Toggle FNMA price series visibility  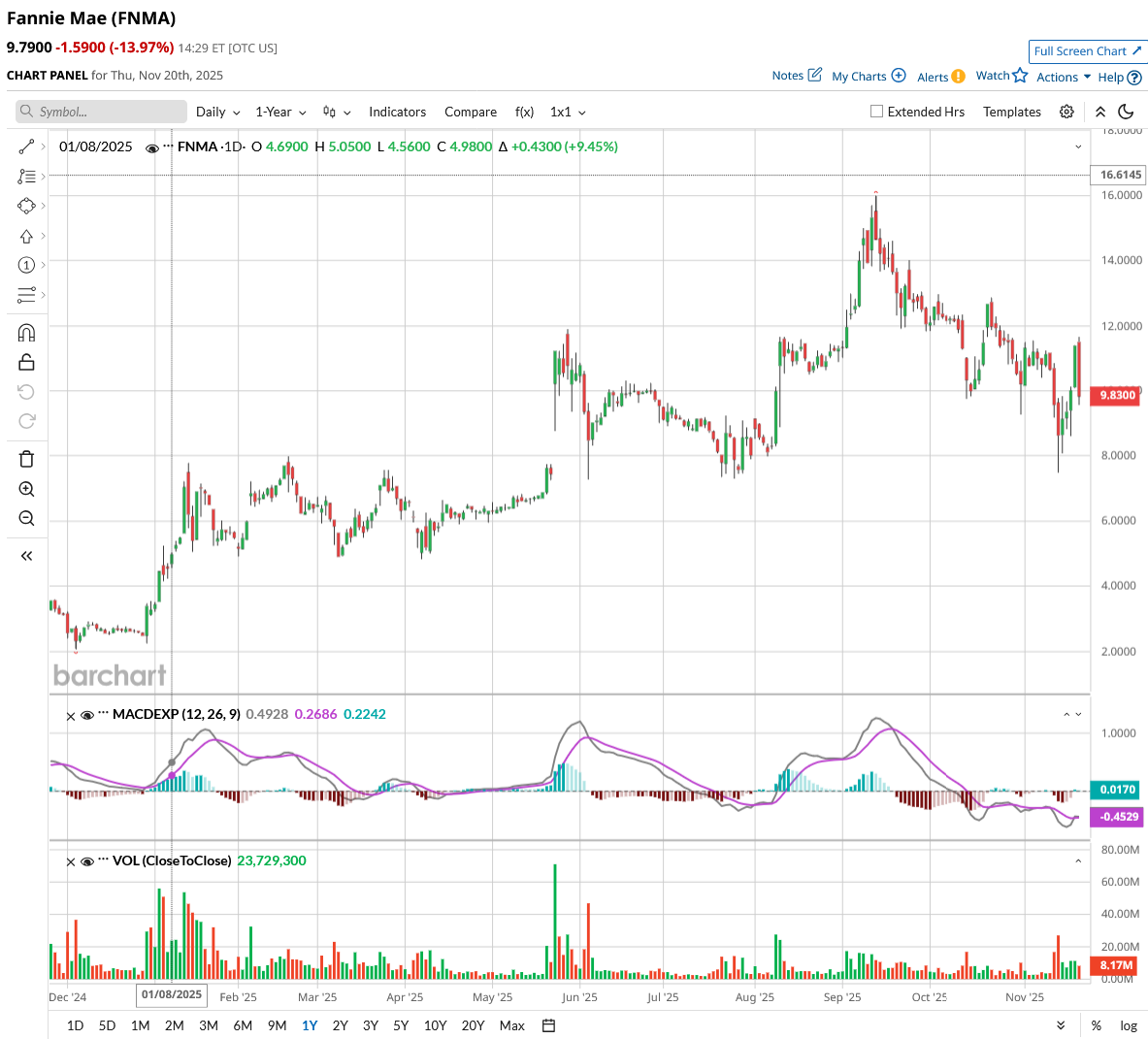pos(151,147)
